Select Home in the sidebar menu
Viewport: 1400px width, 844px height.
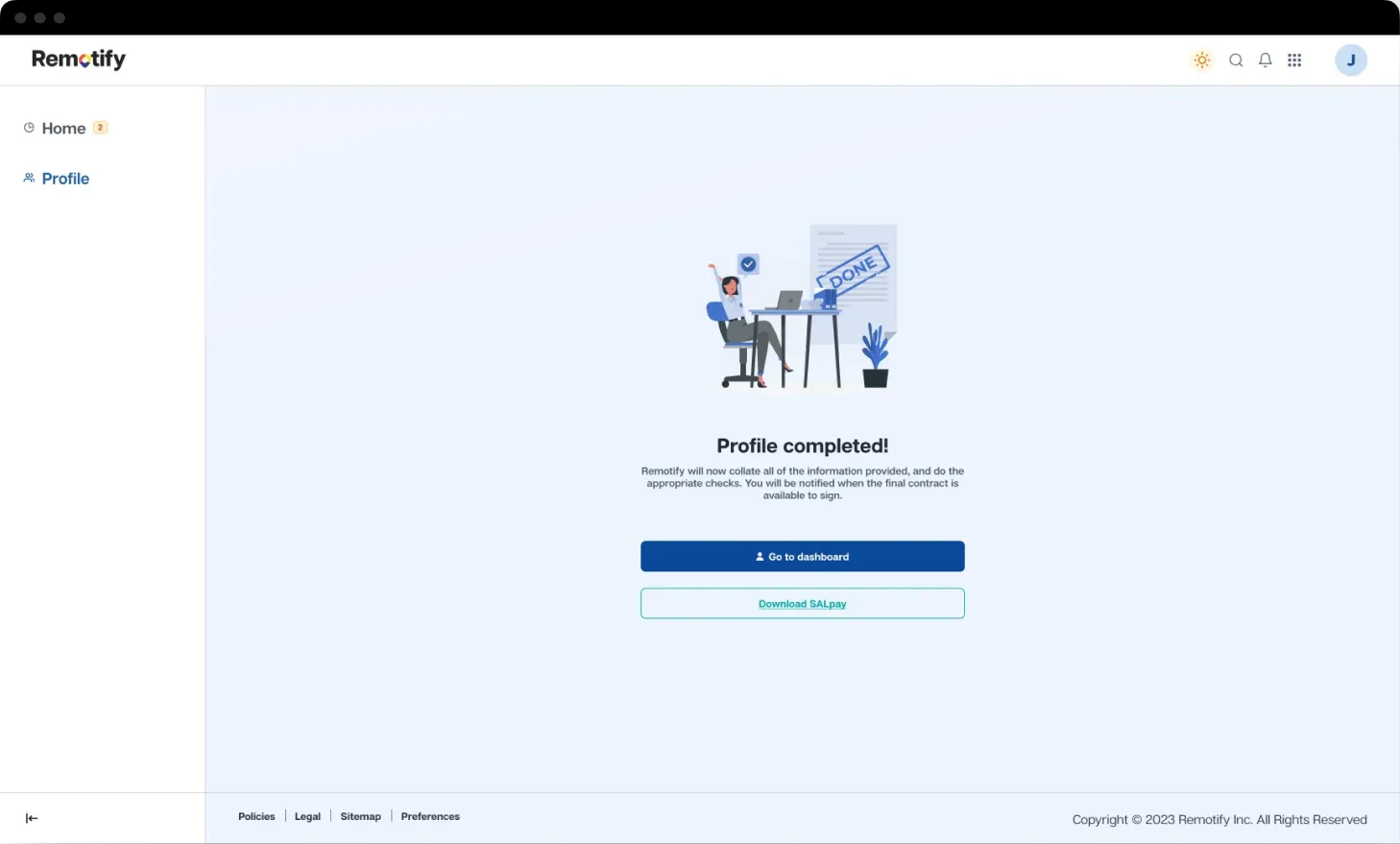(63, 129)
